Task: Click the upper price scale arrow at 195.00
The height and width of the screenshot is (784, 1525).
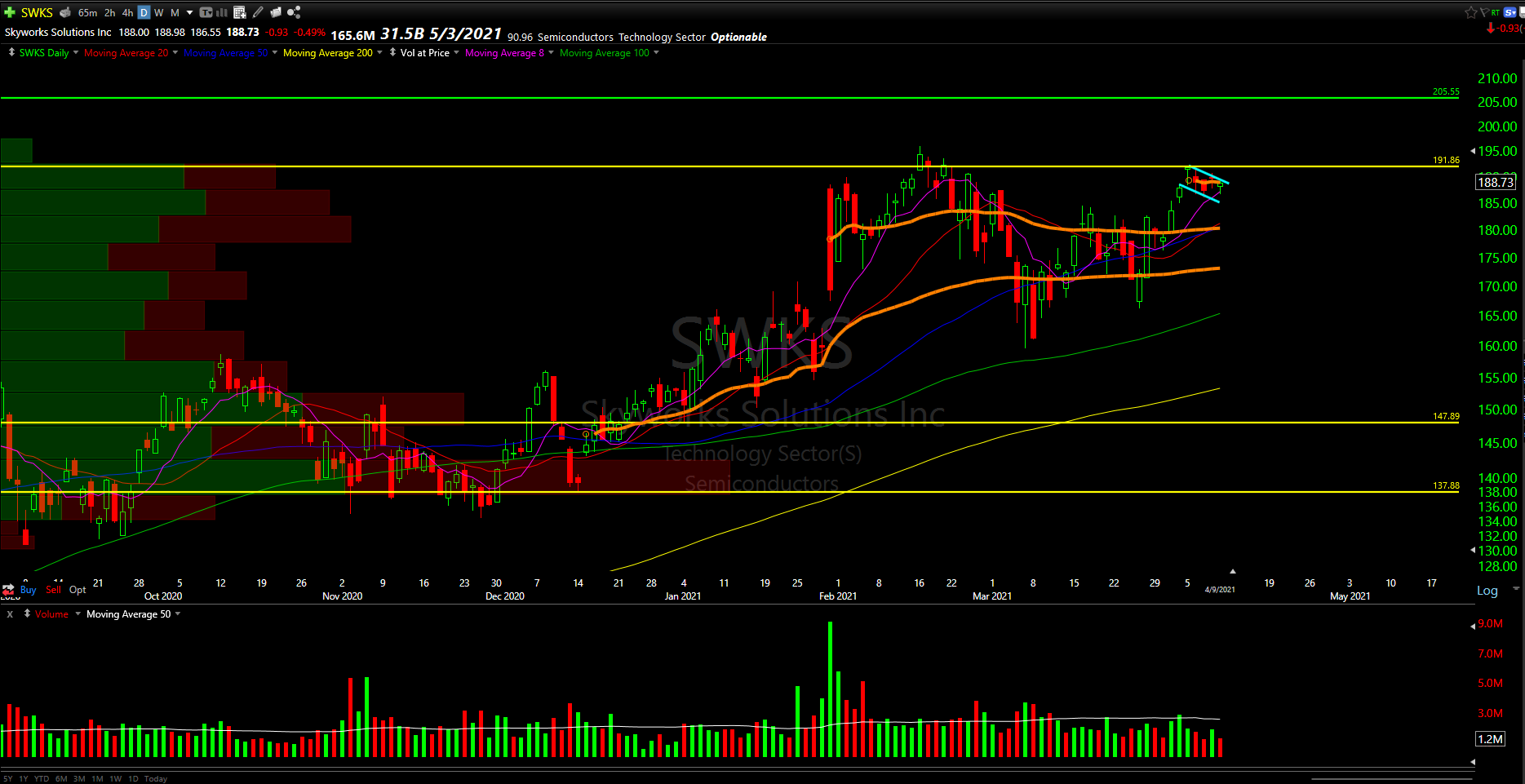Action: pyautogui.click(x=1473, y=151)
